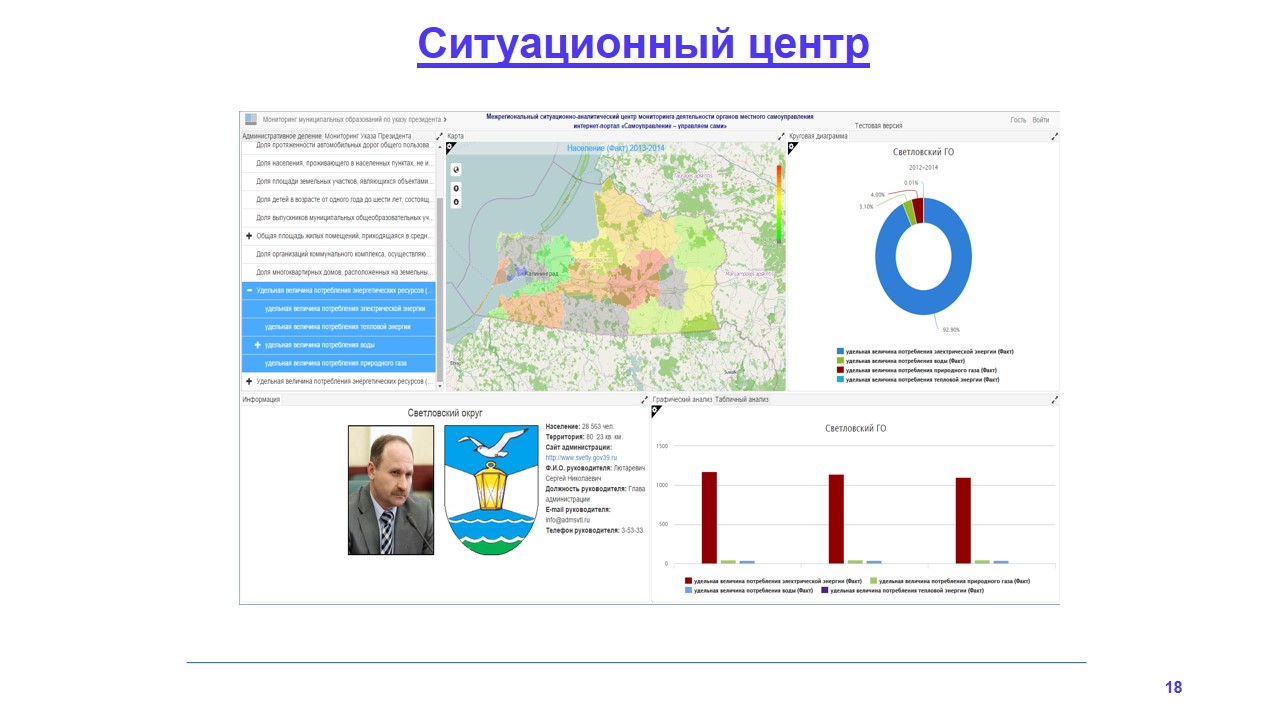Screen dimensions: 1280x720
Task: Toggle cyan heat energy series in pie legend
Action: (918, 380)
